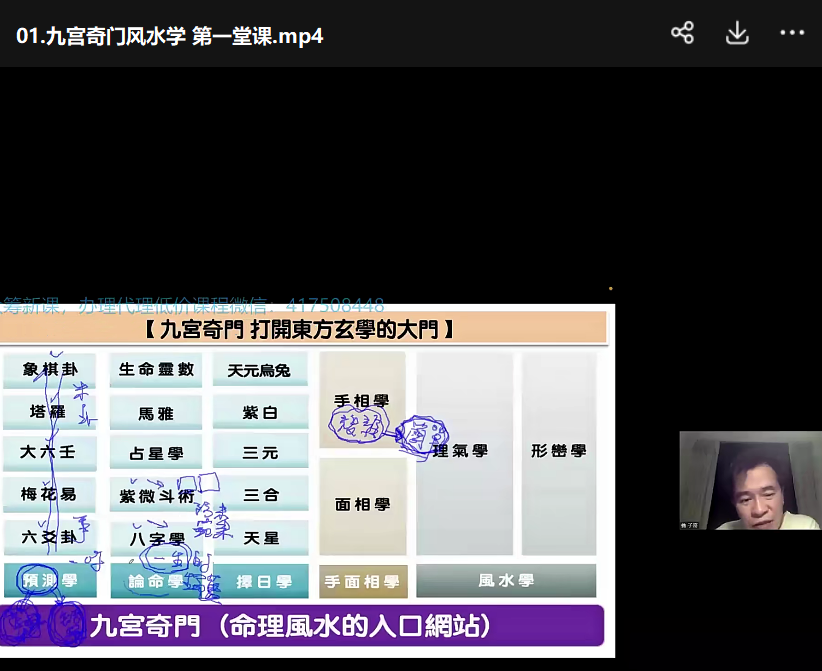Click the video file title text
The image size is (822, 671).
[169, 36]
